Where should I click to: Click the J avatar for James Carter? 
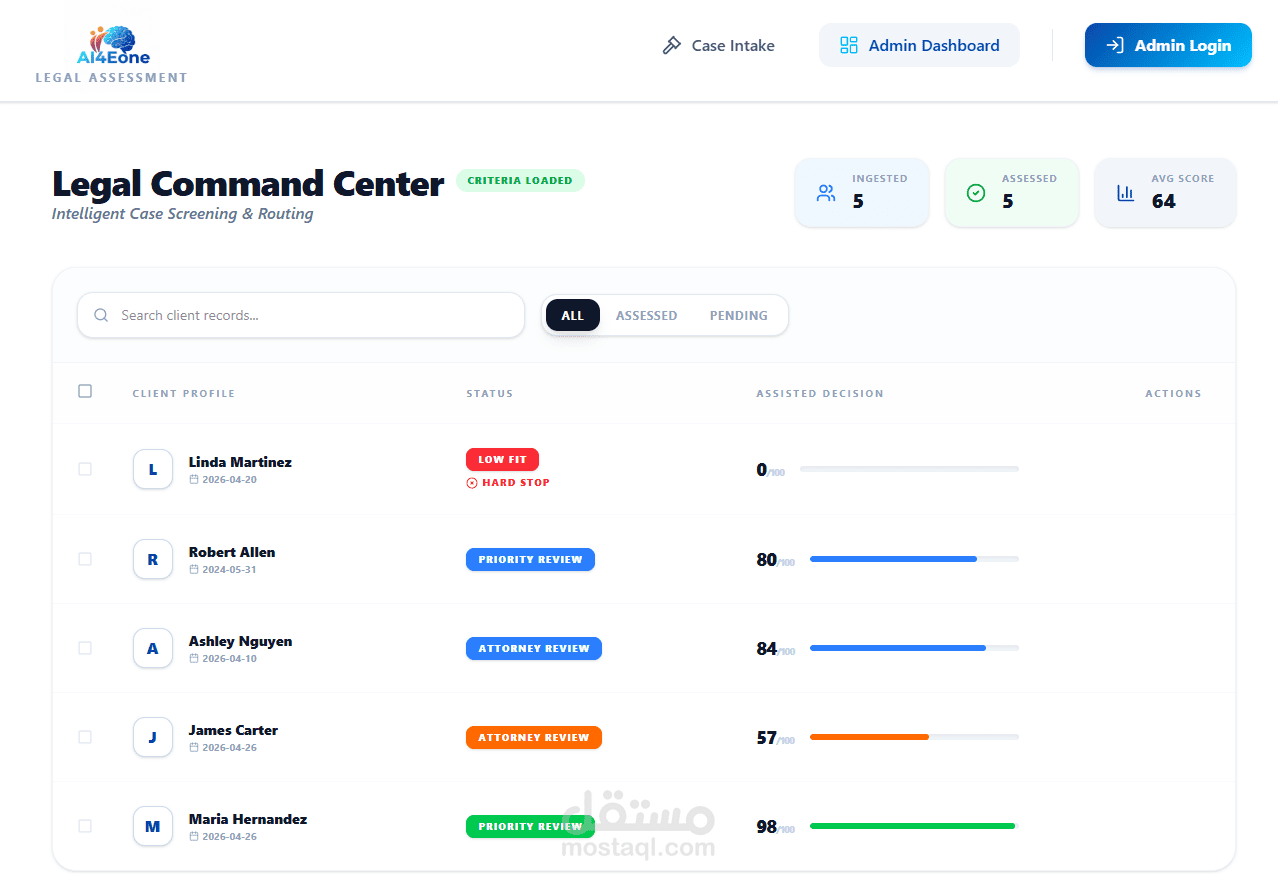click(x=153, y=737)
